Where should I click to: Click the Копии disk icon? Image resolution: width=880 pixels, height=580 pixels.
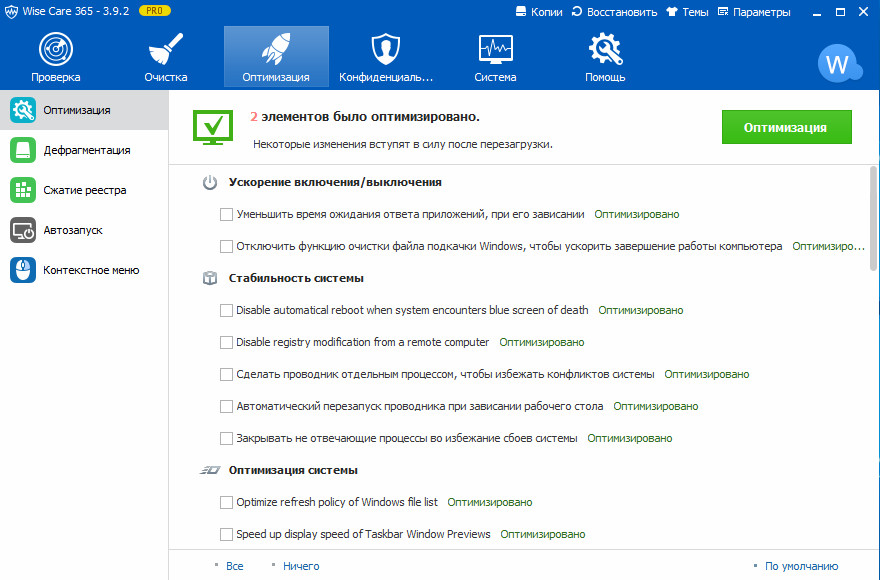521,12
